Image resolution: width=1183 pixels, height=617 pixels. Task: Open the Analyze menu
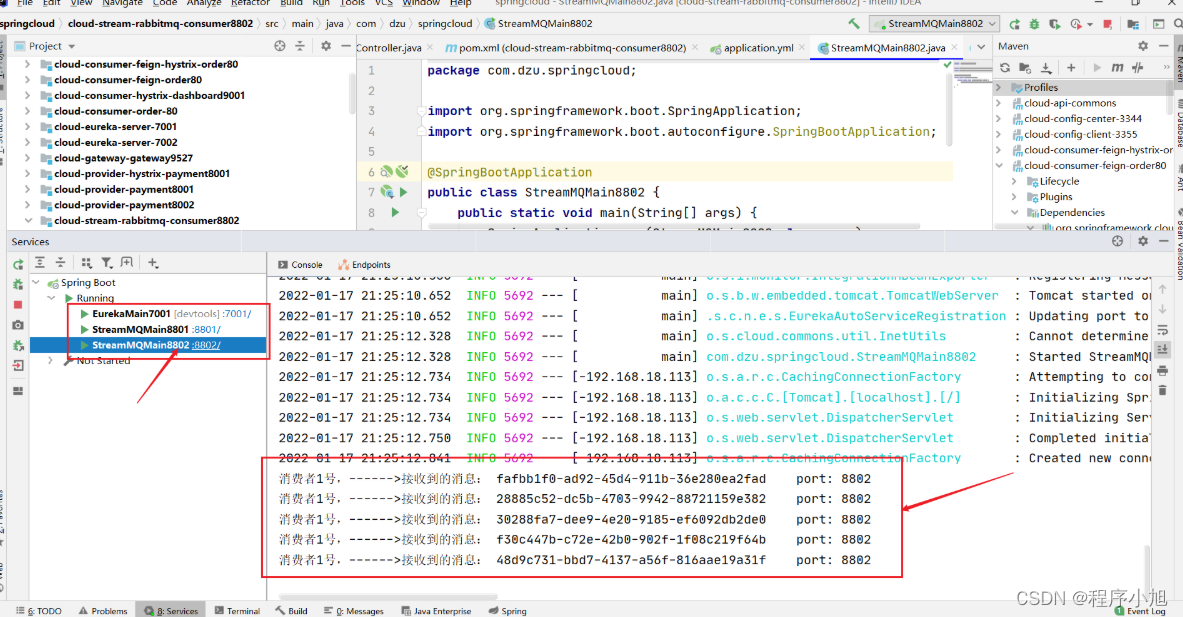click(x=204, y=3)
